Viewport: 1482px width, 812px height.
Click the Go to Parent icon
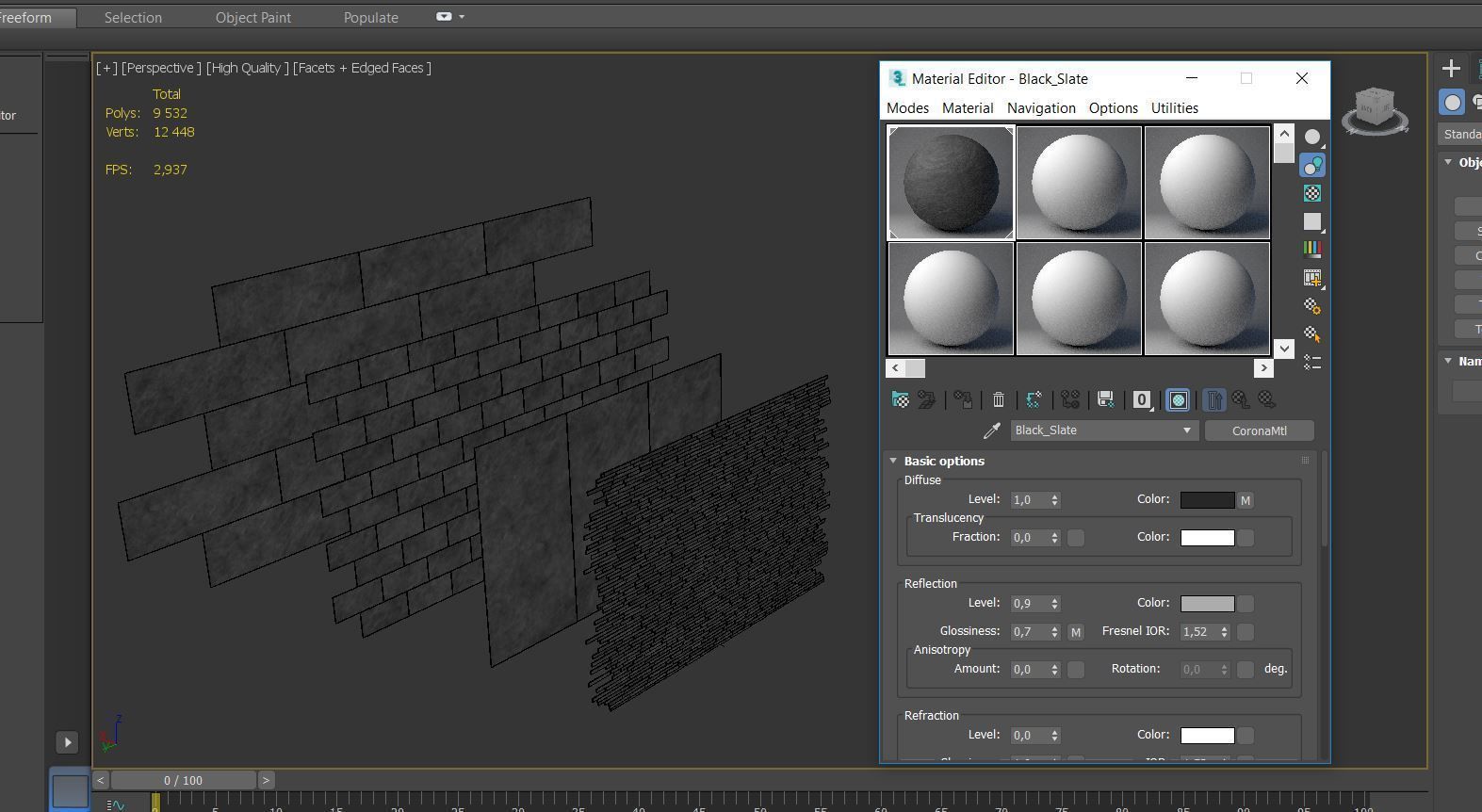coord(1241,400)
